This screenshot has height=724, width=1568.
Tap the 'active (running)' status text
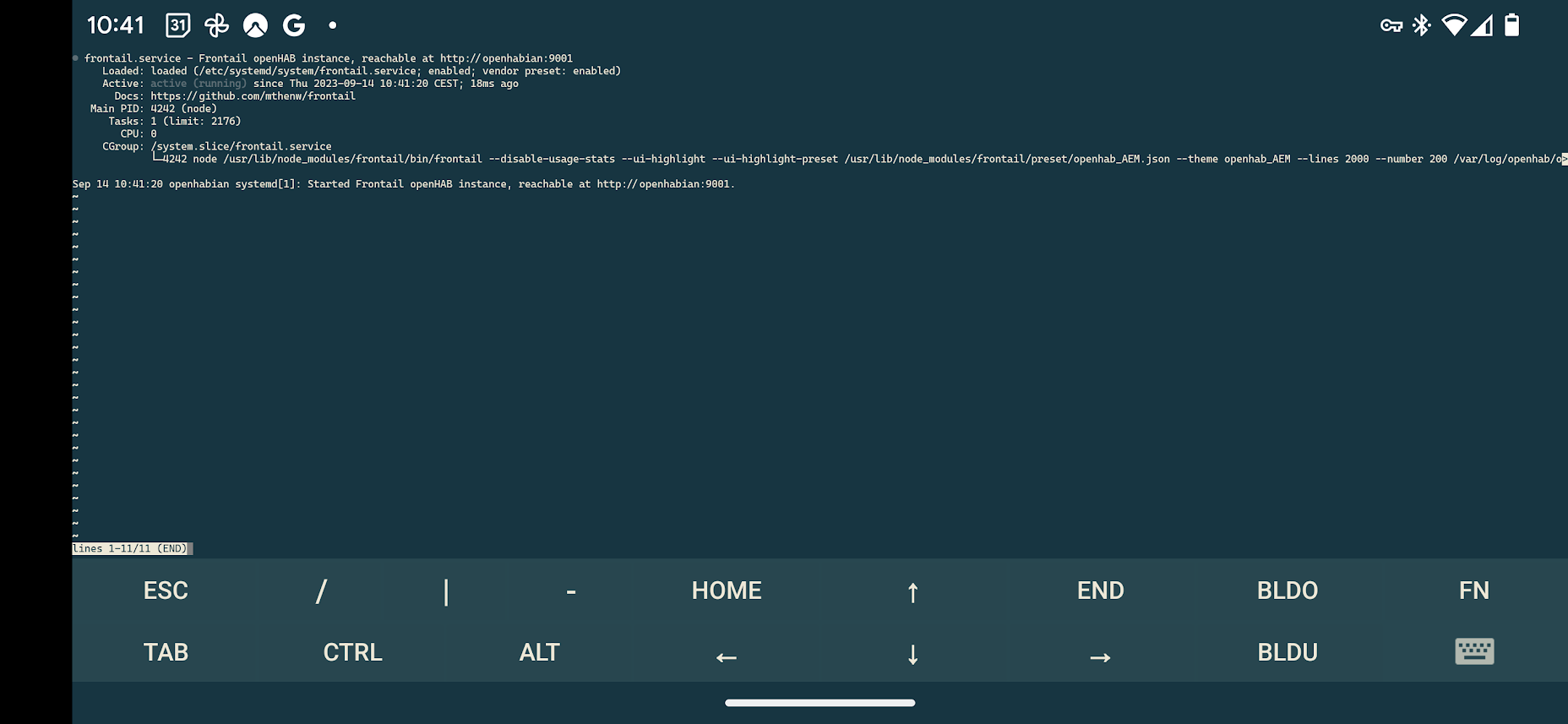[199, 84]
